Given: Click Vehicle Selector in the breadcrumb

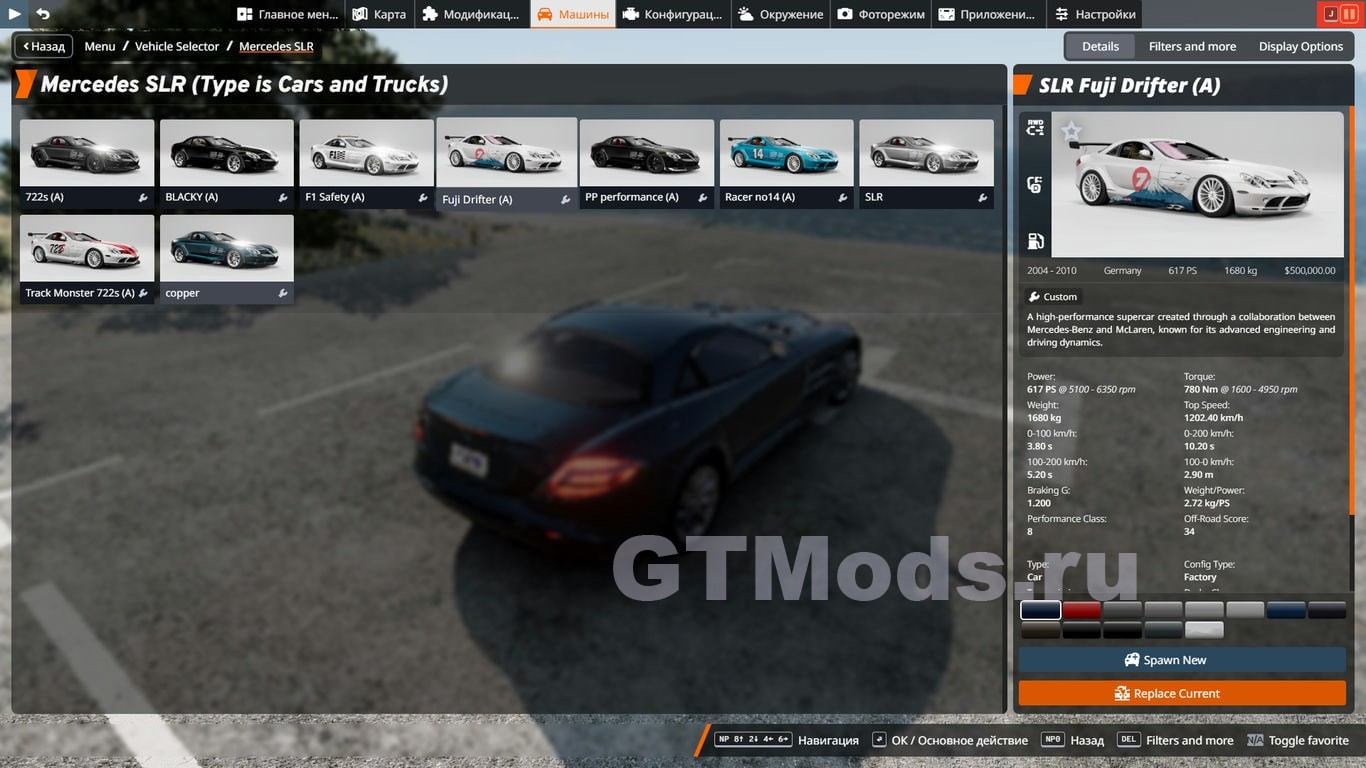Looking at the screenshot, I should (177, 46).
